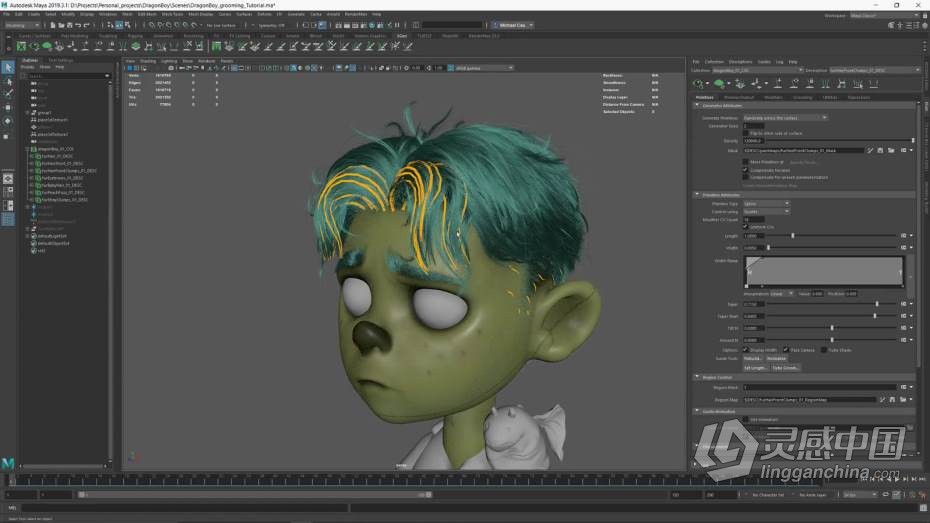The image size is (930, 523).
Task: Click the Length slider handle
Action: pos(793,236)
